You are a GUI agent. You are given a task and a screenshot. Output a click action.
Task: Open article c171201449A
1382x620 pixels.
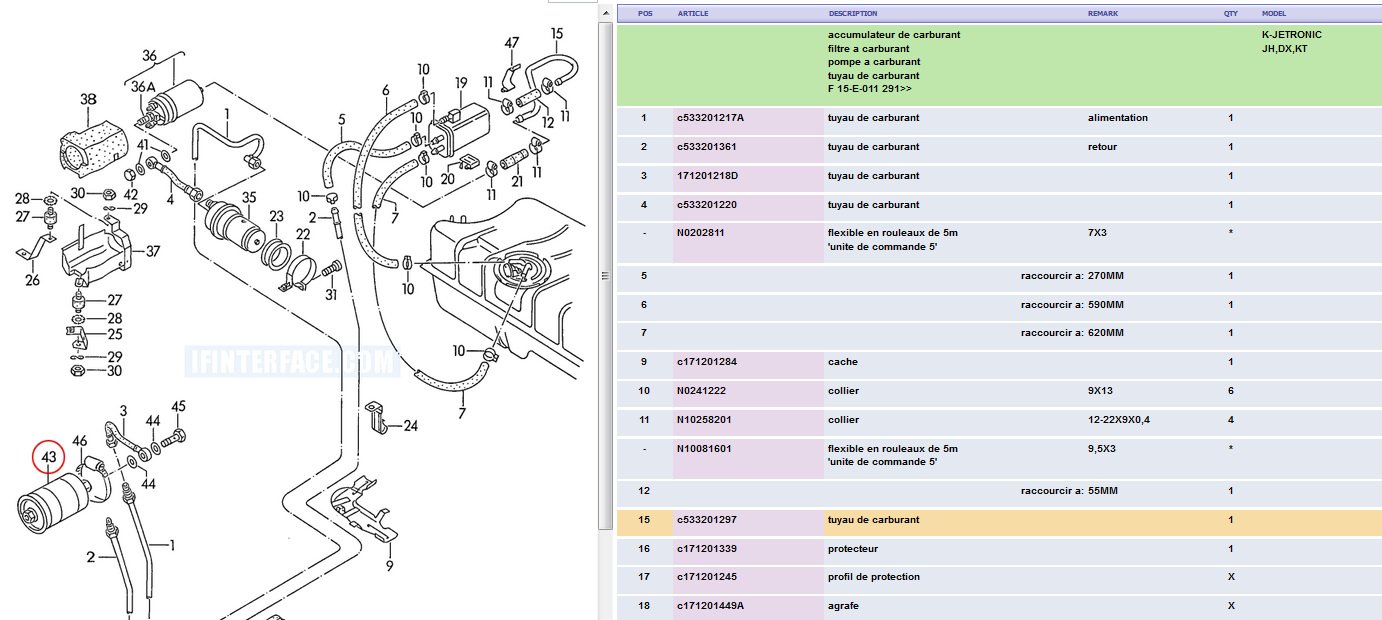click(x=710, y=606)
